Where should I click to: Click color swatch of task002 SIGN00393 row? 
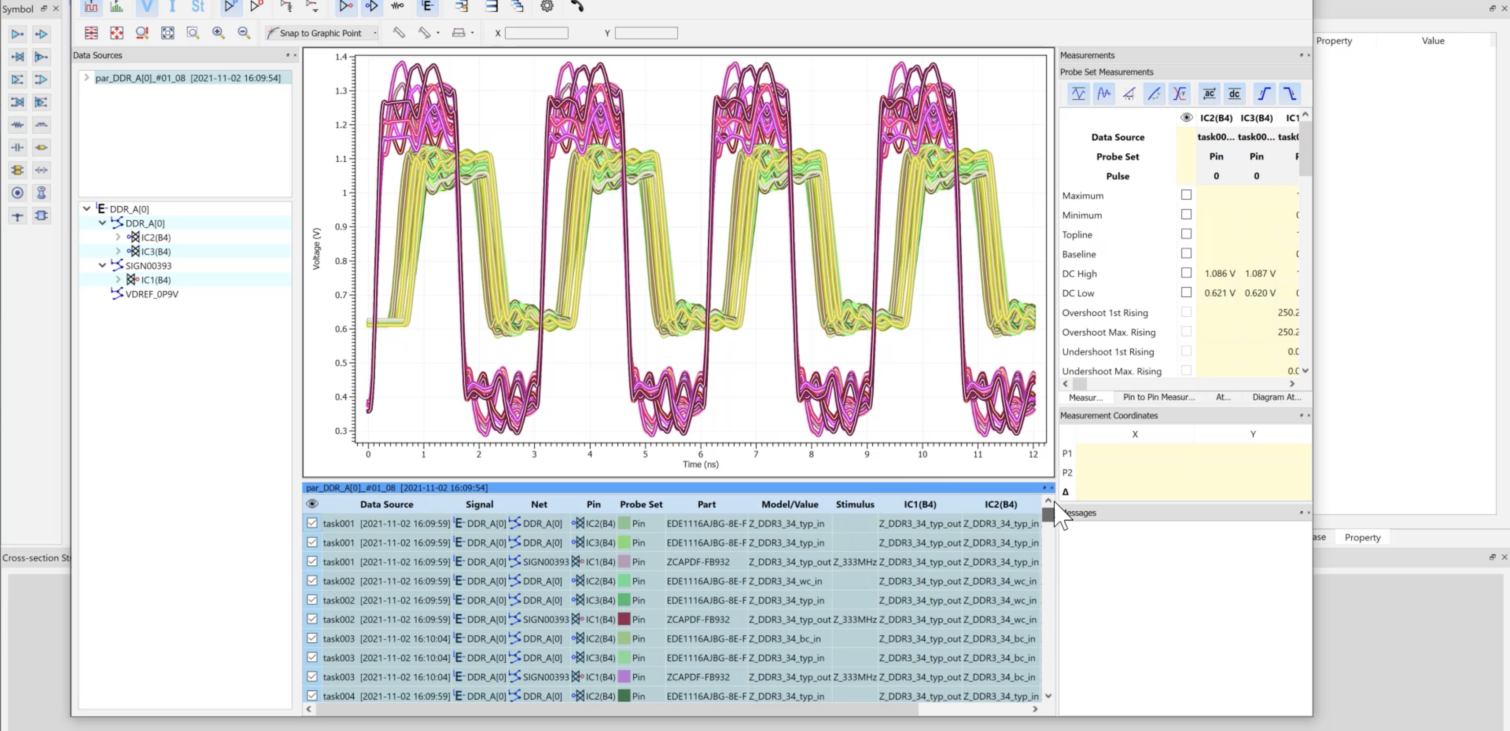[x=624, y=619]
